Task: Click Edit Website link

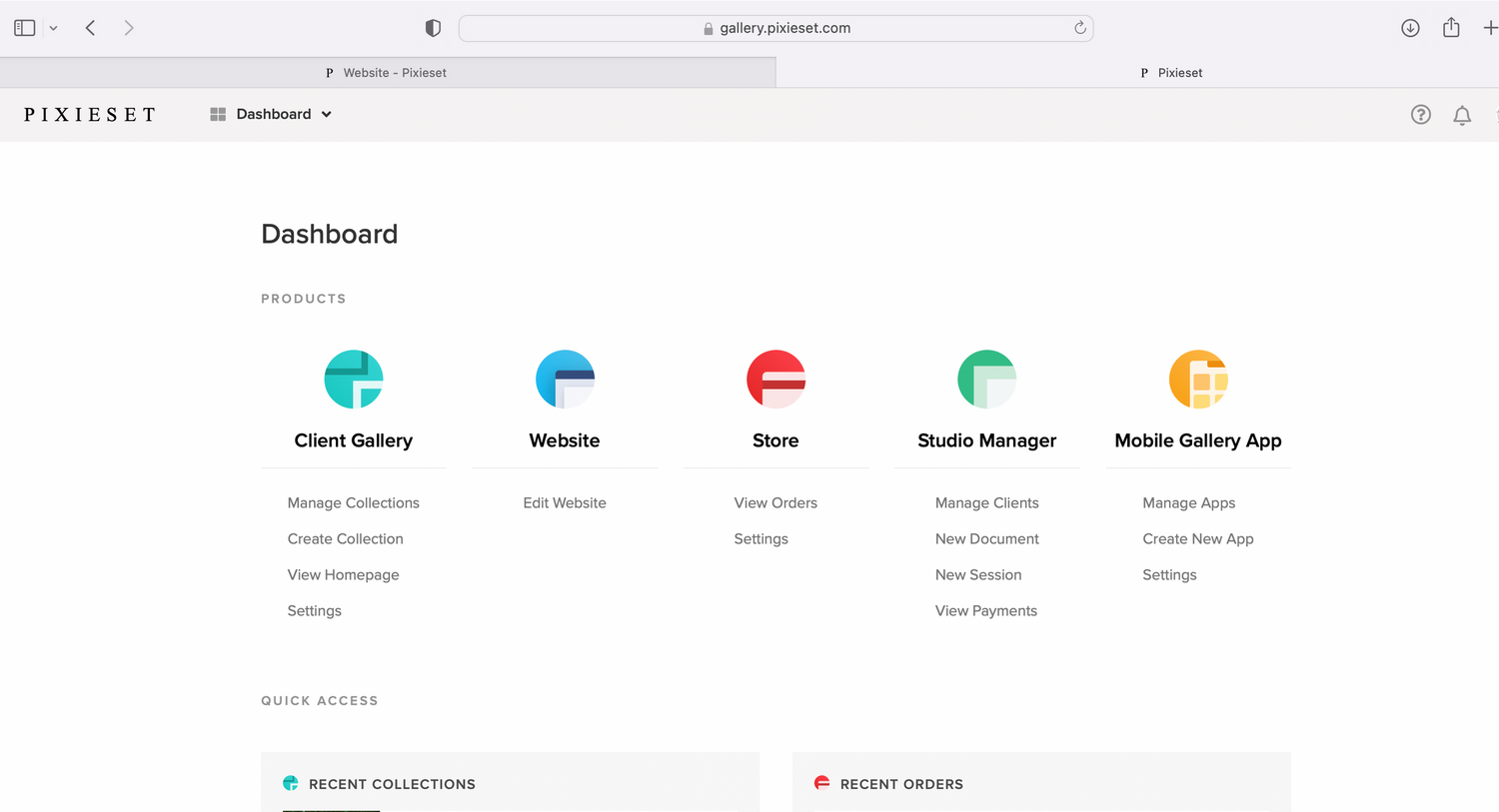Action: click(x=565, y=503)
